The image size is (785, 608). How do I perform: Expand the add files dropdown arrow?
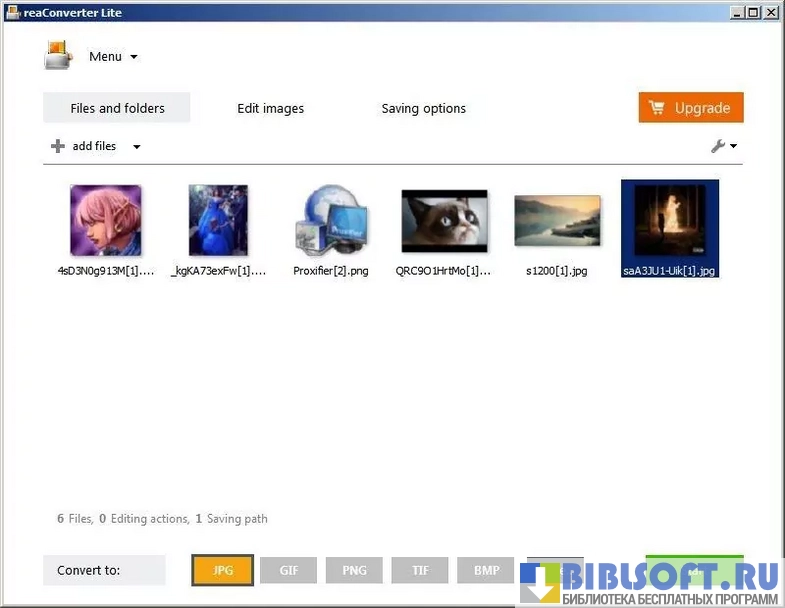[x=137, y=147]
